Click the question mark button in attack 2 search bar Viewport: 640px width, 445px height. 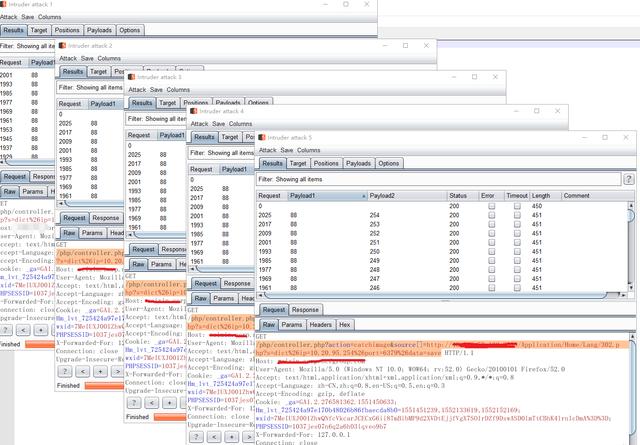65,371
